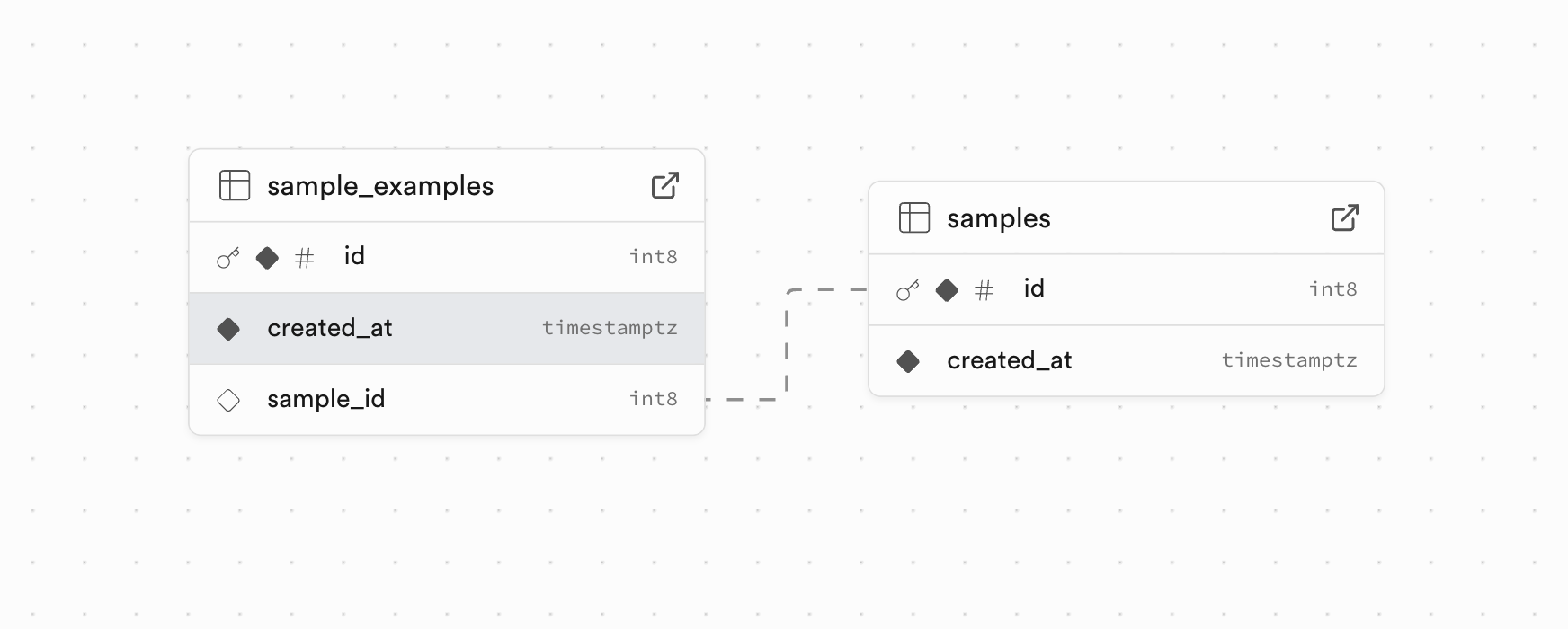This screenshot has height=629, width=1568.
Task: Select the samples table header title
Action: (x=999, y=218)
